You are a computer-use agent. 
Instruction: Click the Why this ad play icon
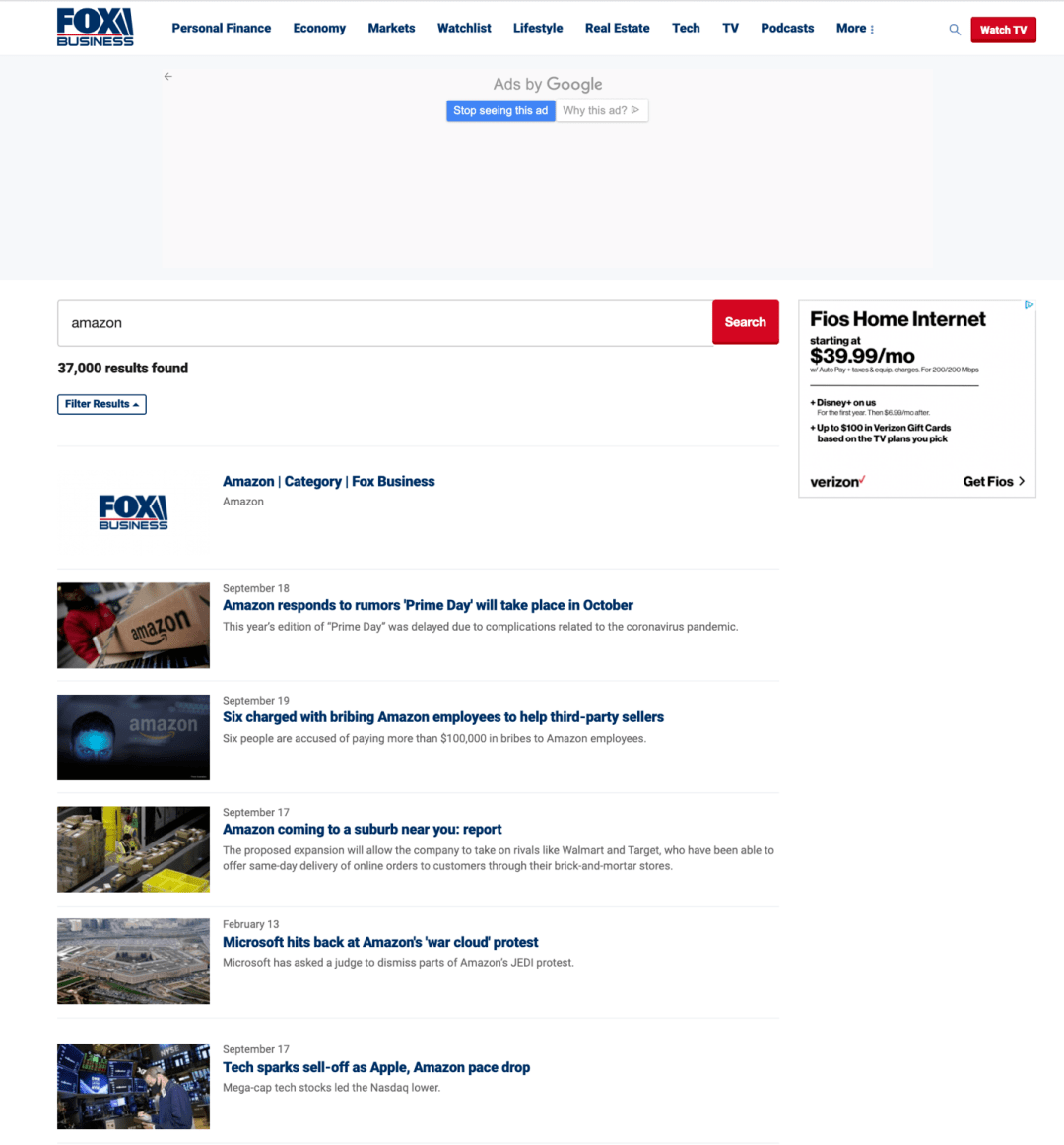point(635,110)
